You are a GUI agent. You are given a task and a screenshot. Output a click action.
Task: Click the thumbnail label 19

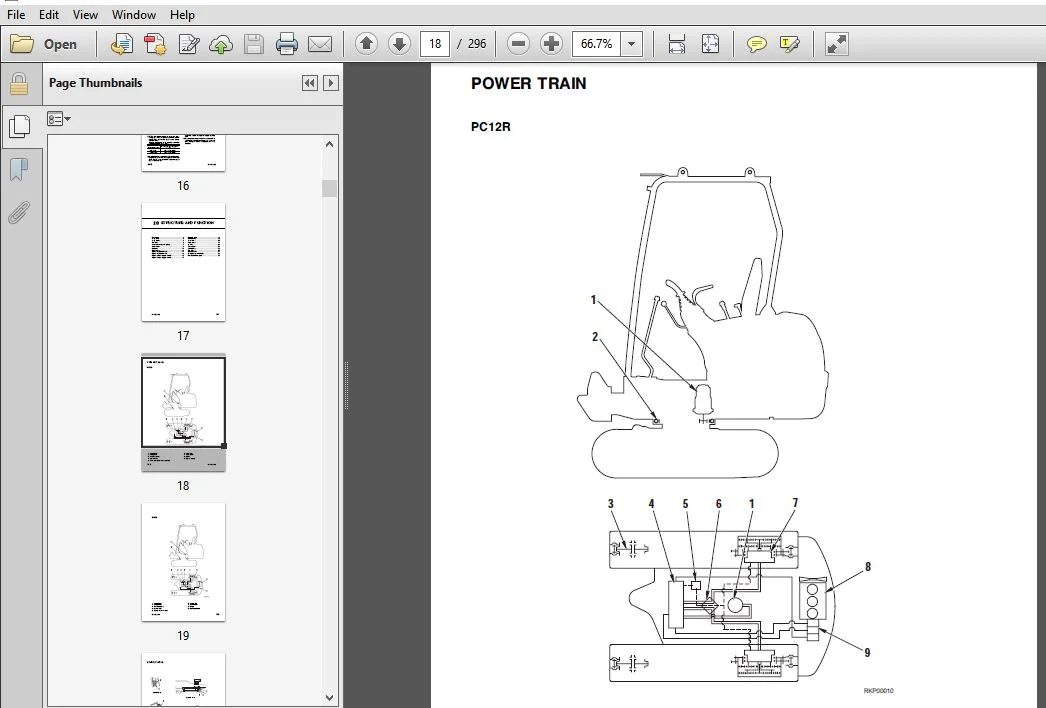point(183,636)
